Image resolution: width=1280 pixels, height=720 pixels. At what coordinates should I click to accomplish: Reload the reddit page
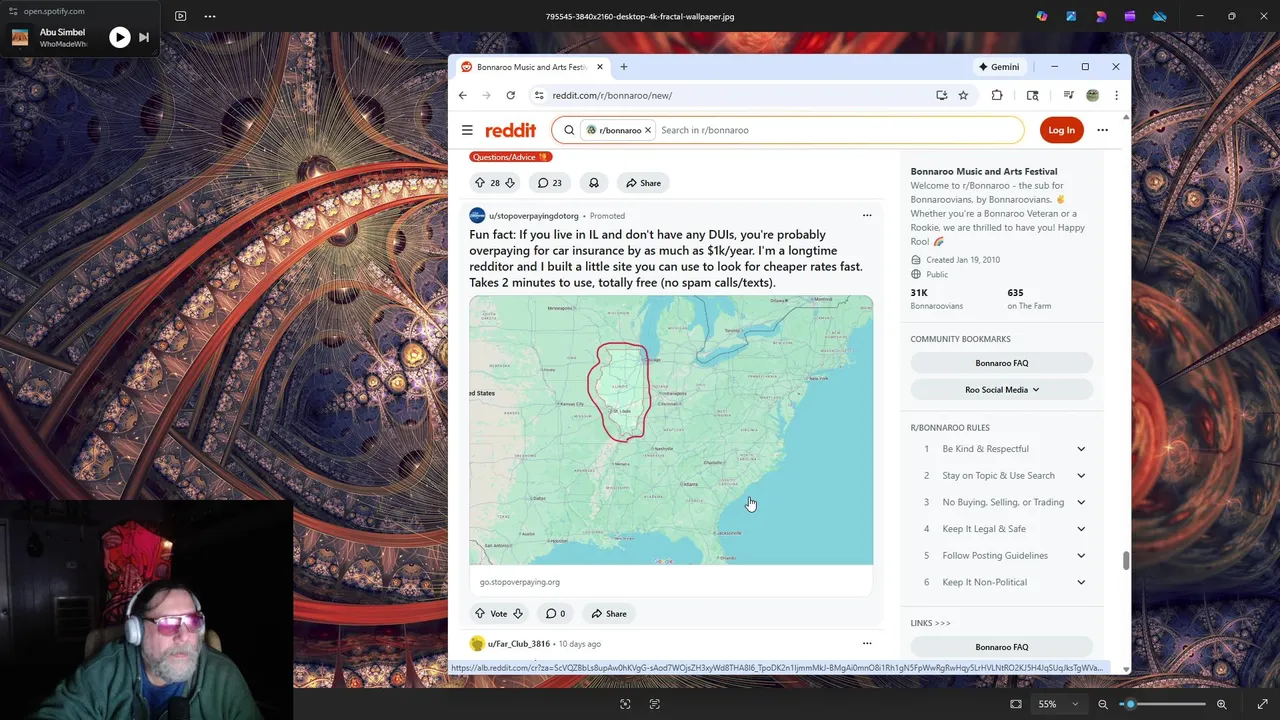tap(510, 95)
